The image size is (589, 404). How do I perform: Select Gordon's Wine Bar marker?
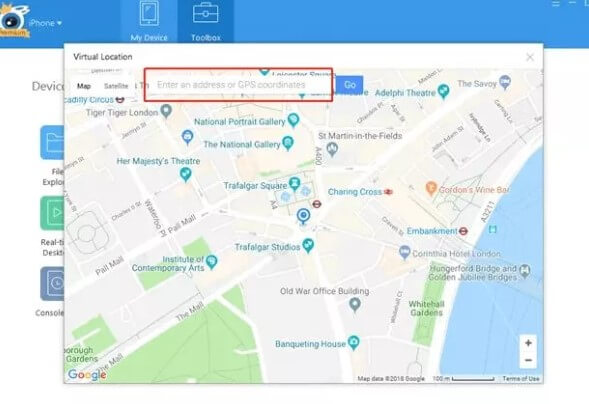click(x=432, y=188)
